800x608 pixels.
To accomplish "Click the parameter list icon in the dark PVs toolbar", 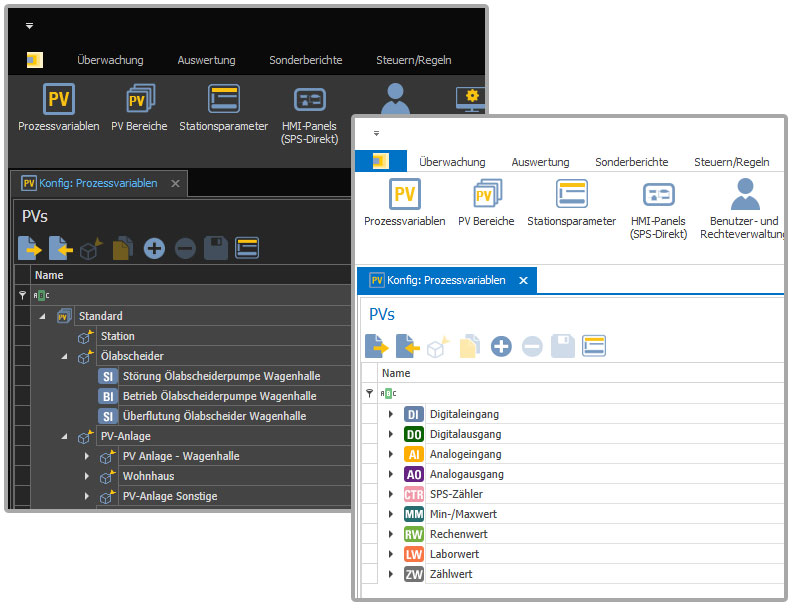I will [x=247, y=248].
